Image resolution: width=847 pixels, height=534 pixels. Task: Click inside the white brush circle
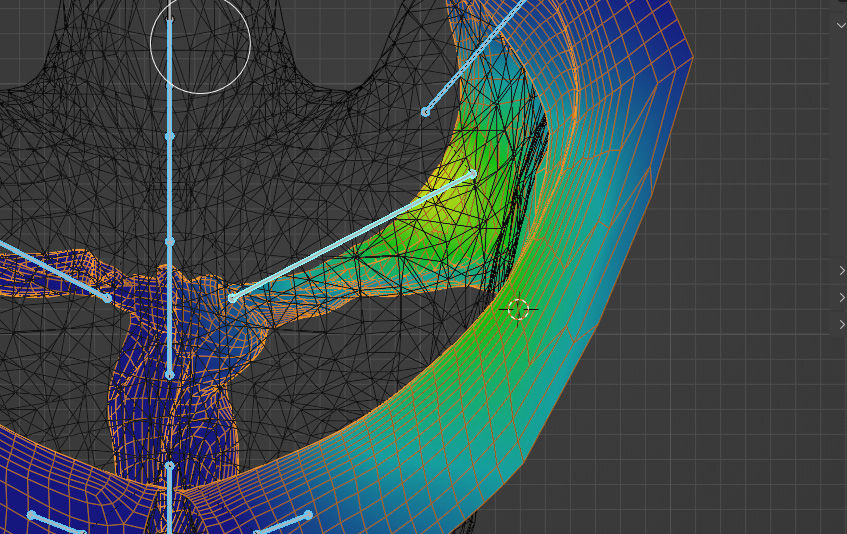point(215,45)
